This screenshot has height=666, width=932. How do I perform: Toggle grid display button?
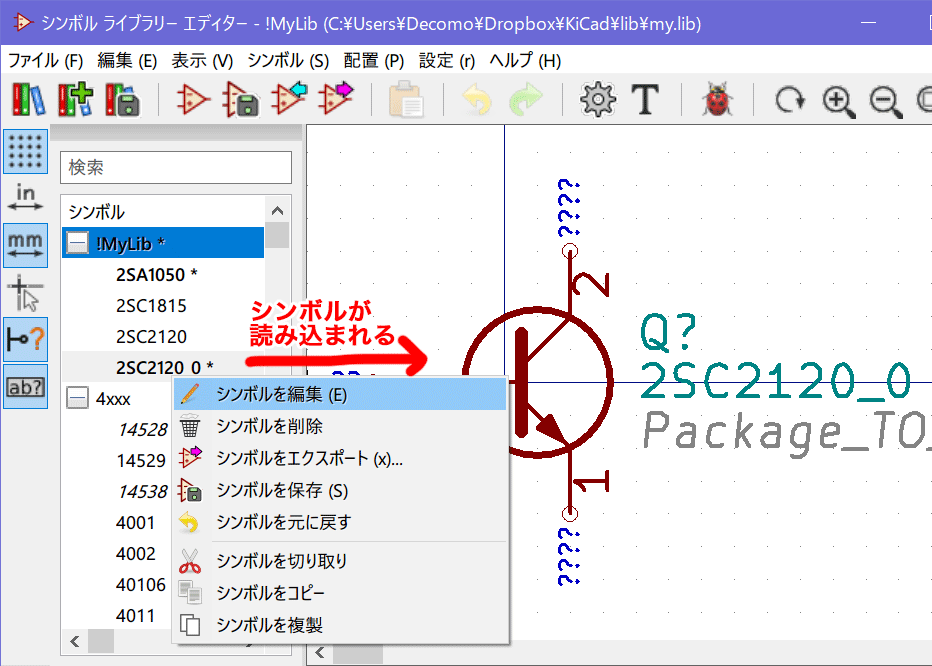(x=26, y=151)
